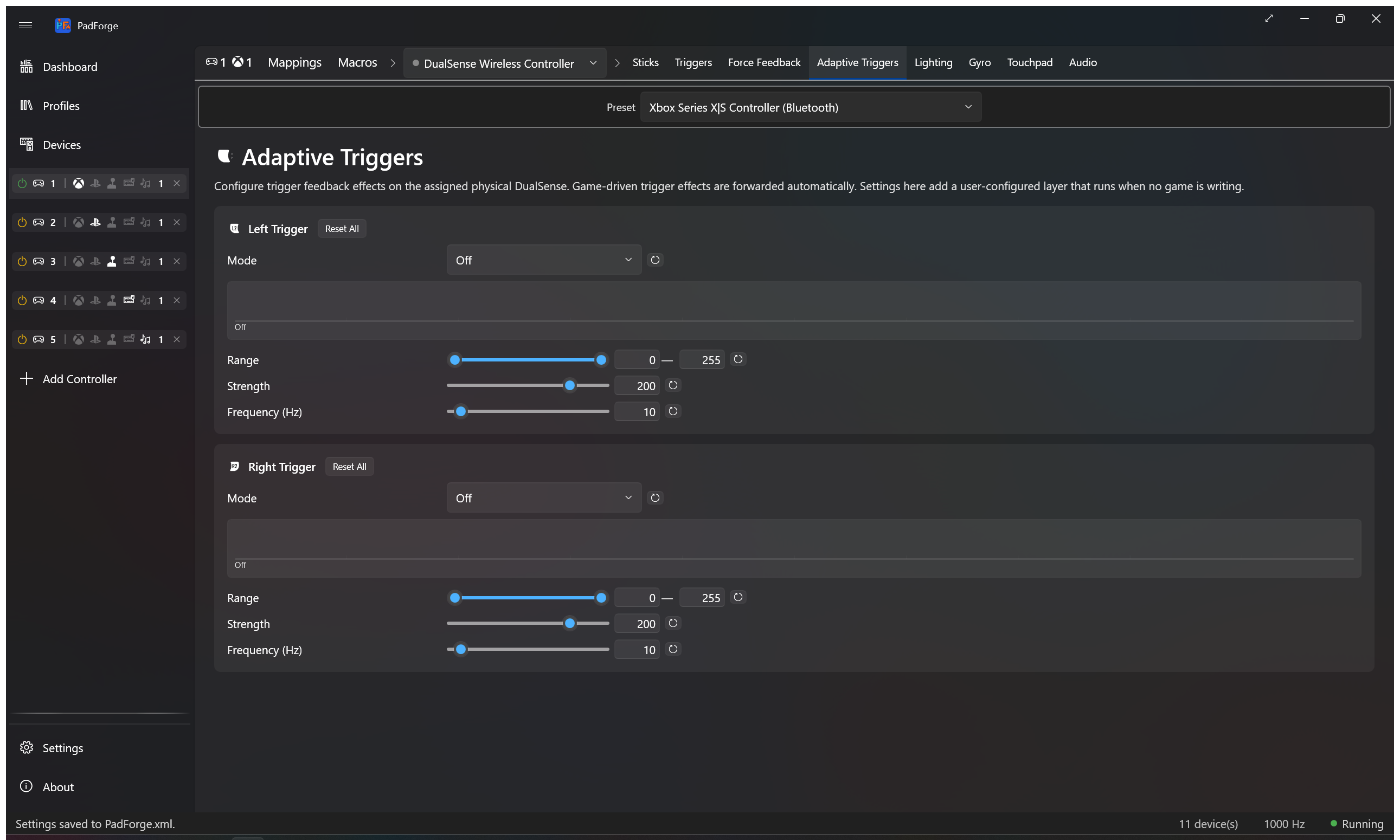
Task: Reset the Right Trigger Strength setting
Action: [673, 623]
